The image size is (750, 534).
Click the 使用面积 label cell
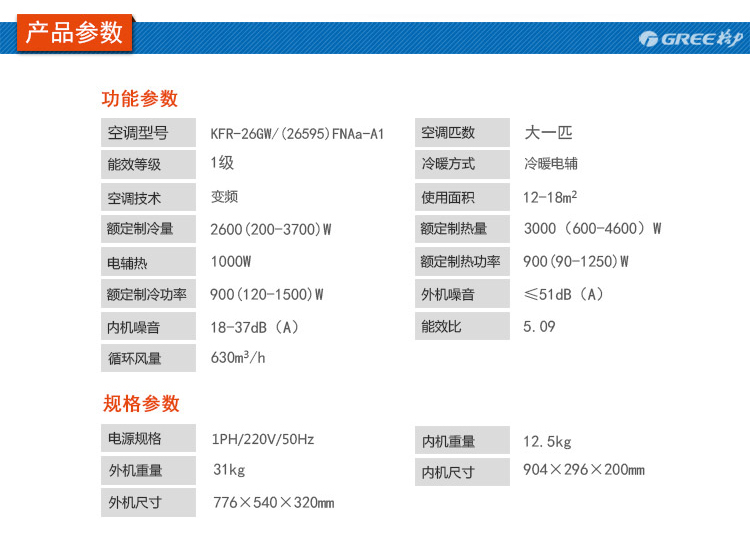462,197
